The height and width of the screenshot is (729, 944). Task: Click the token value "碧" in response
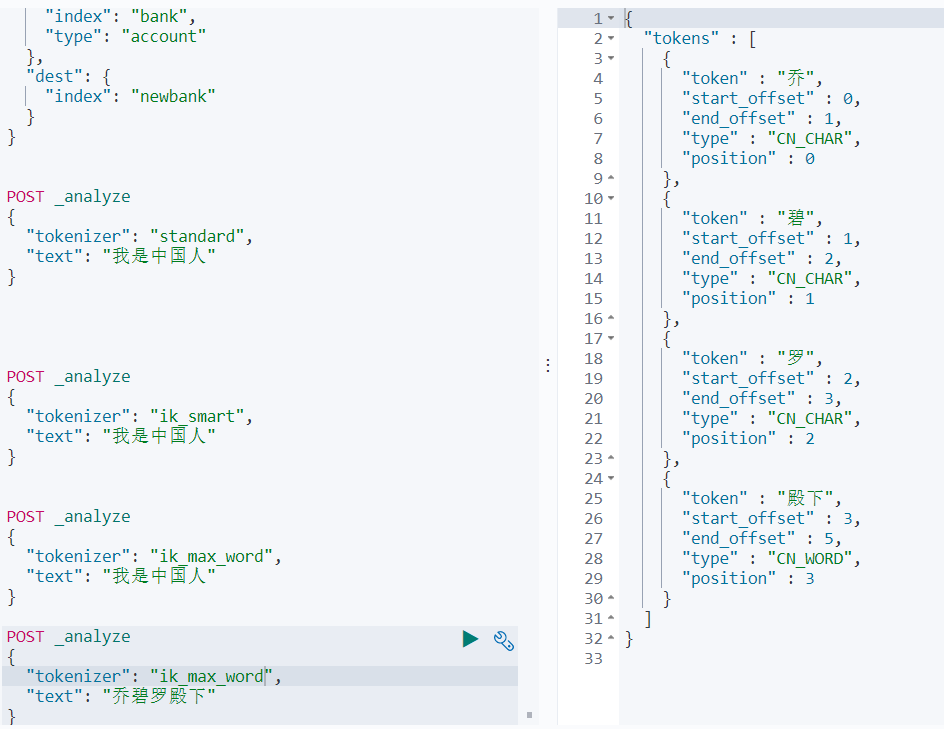(x=796, y=219)
